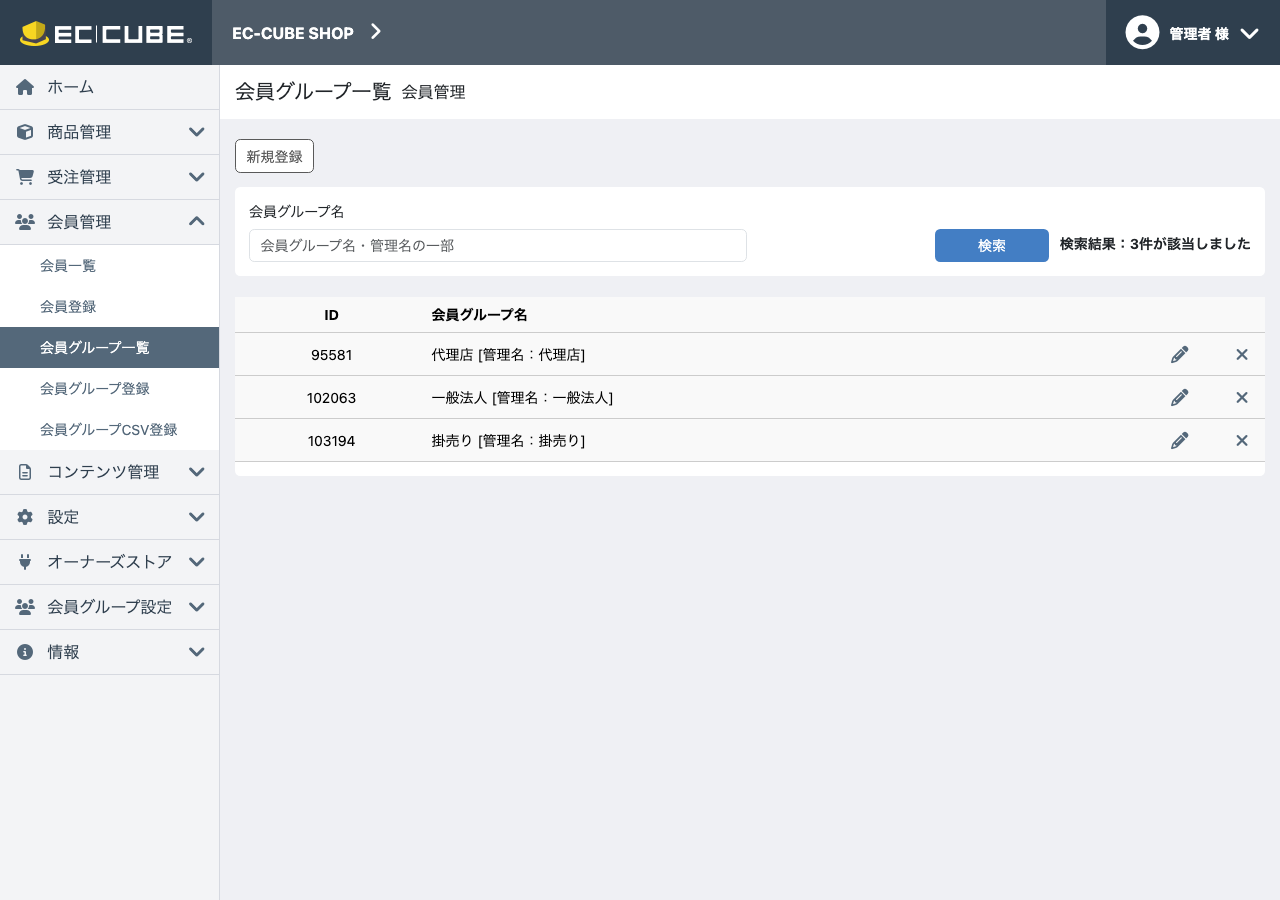Delete the 掛売り group row
The width and height of the screenshot is (1280, 900).
pos(1242,440)
